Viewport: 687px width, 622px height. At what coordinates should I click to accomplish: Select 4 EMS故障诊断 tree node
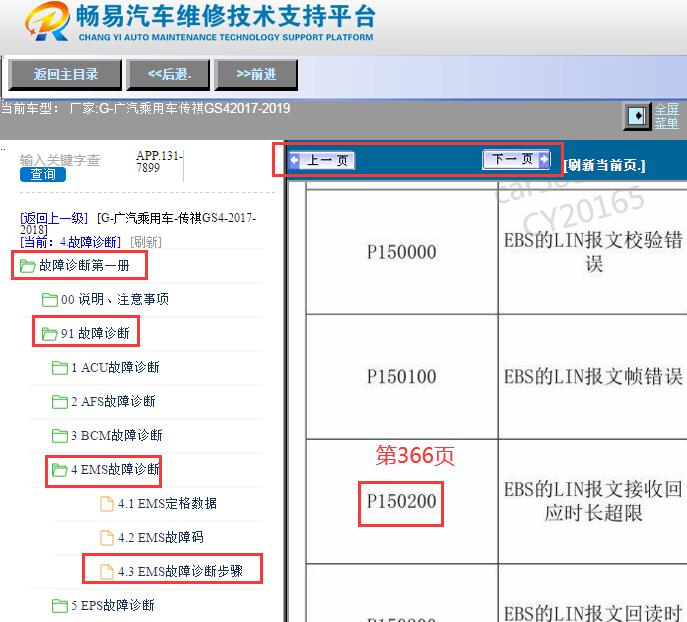pyautogui.click(x=115, y=470)
